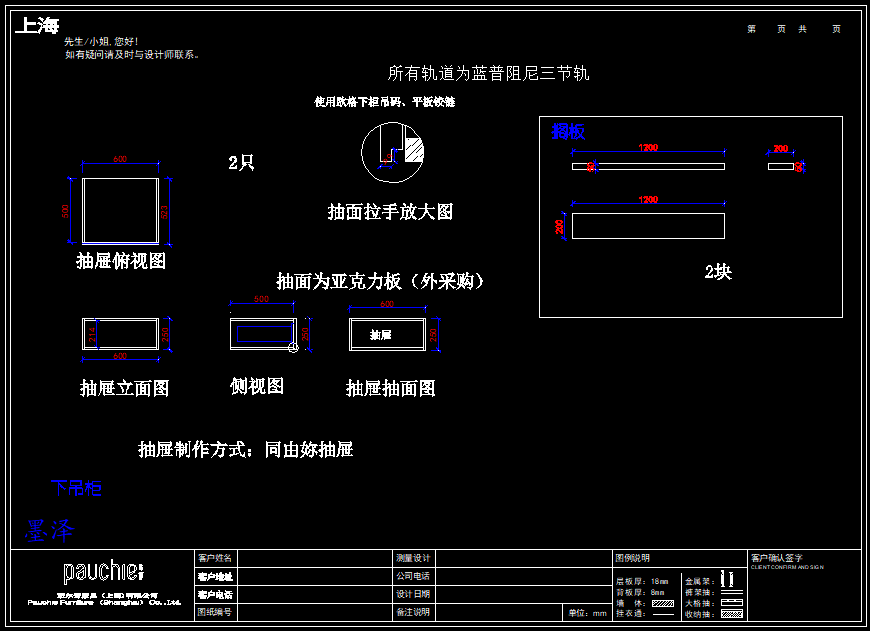Select the blue 墨泽 text

coord(50,530)
